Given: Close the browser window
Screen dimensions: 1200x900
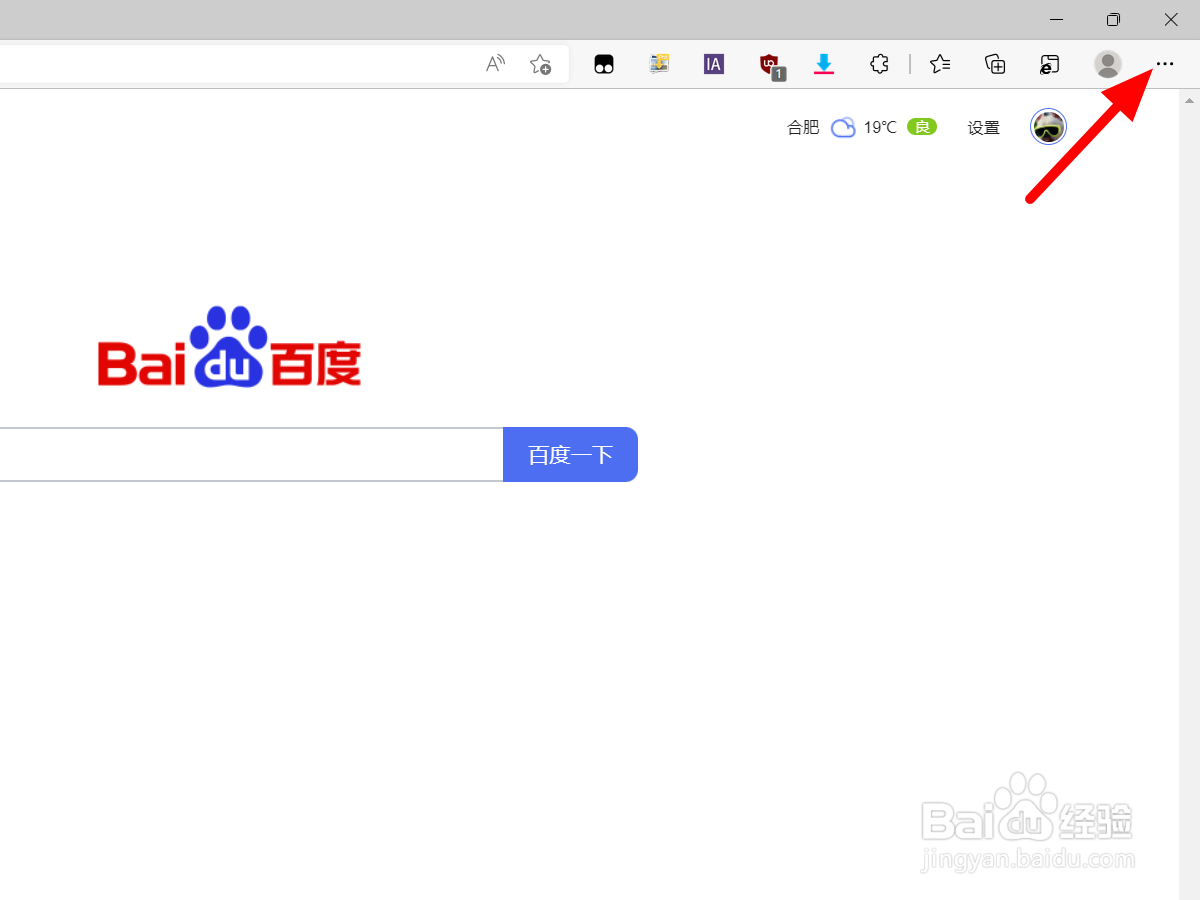Looking at the screenshot, I should click(1171, 19).
